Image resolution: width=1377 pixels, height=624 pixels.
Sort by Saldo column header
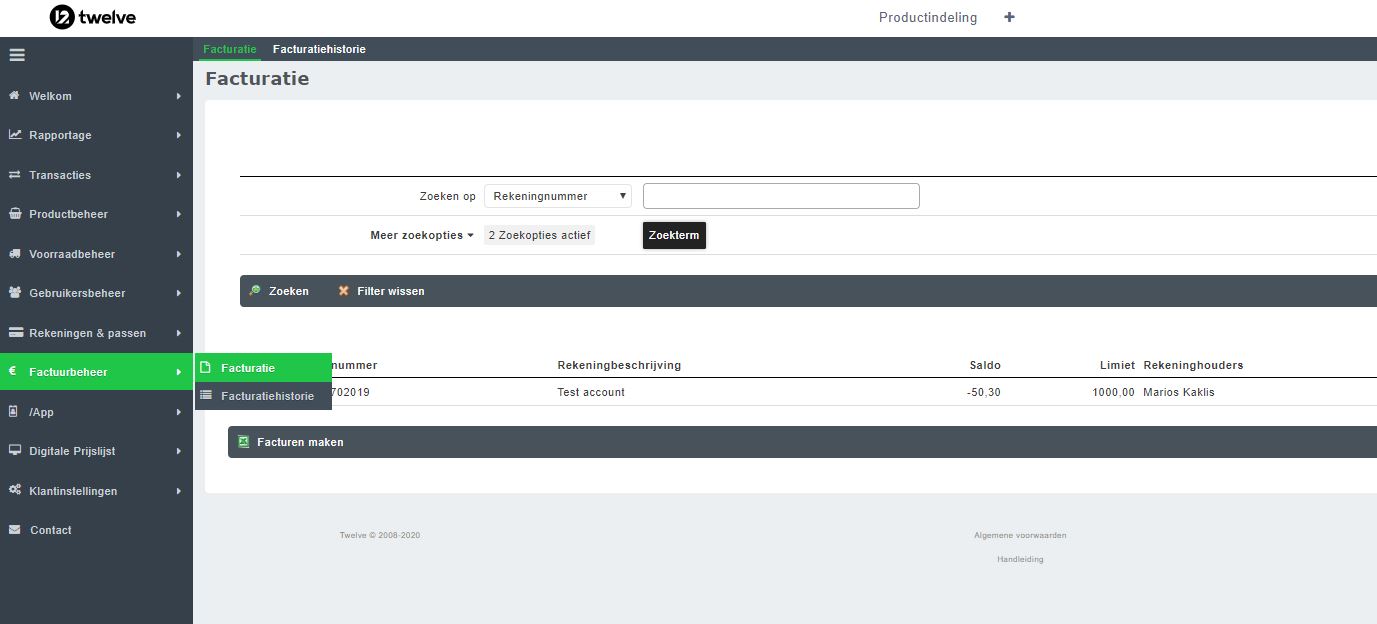click(x=985, y=365)
